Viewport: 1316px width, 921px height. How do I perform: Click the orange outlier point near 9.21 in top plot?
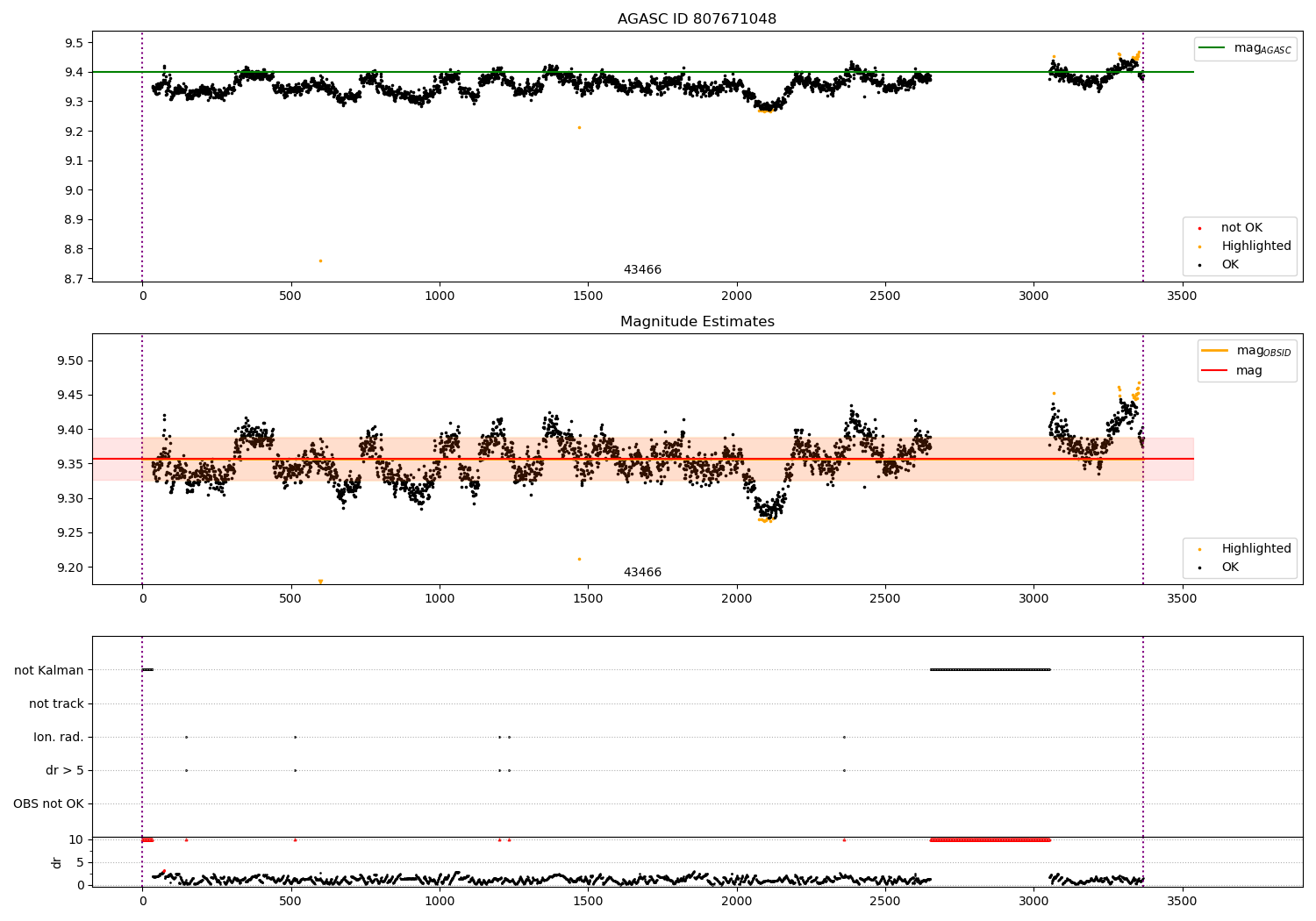click(579, 127)
